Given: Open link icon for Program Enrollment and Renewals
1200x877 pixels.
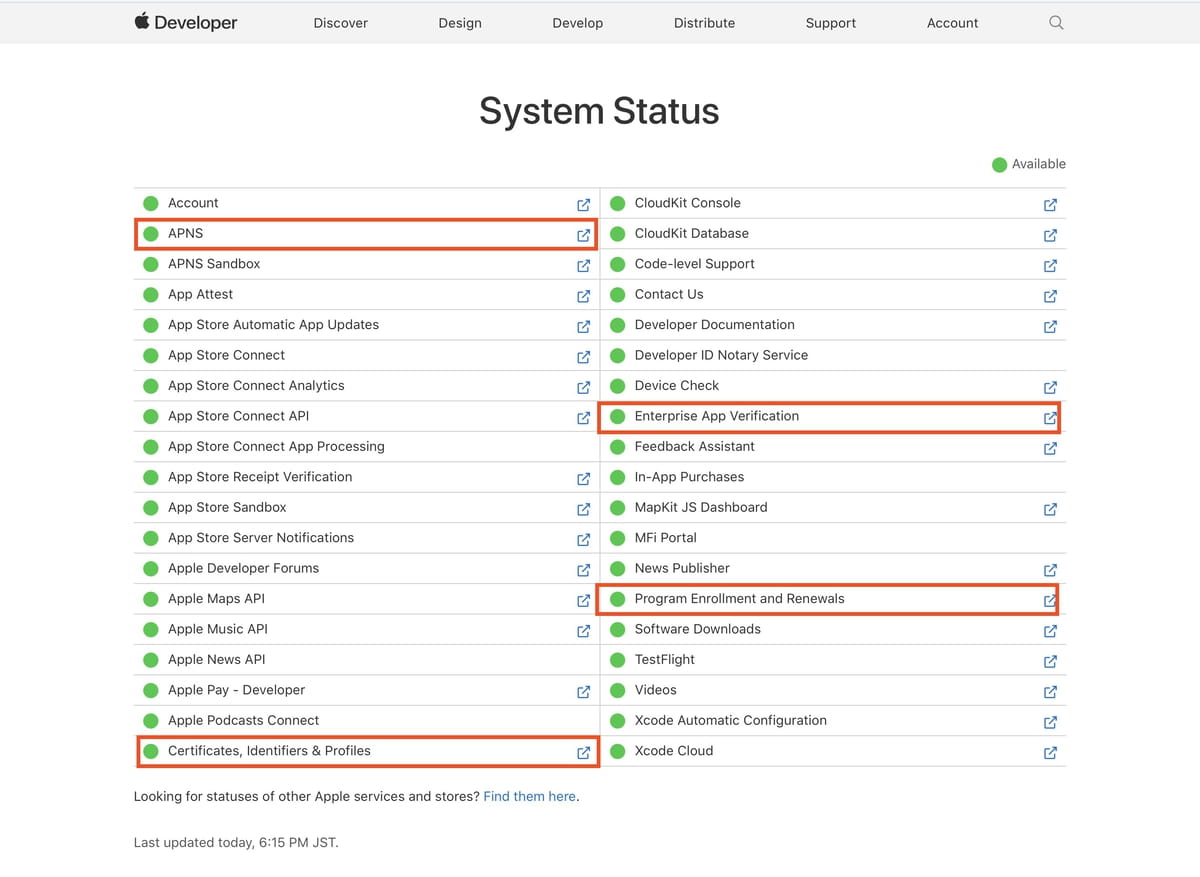Looking at the screenshot, I should point(1050,600).
